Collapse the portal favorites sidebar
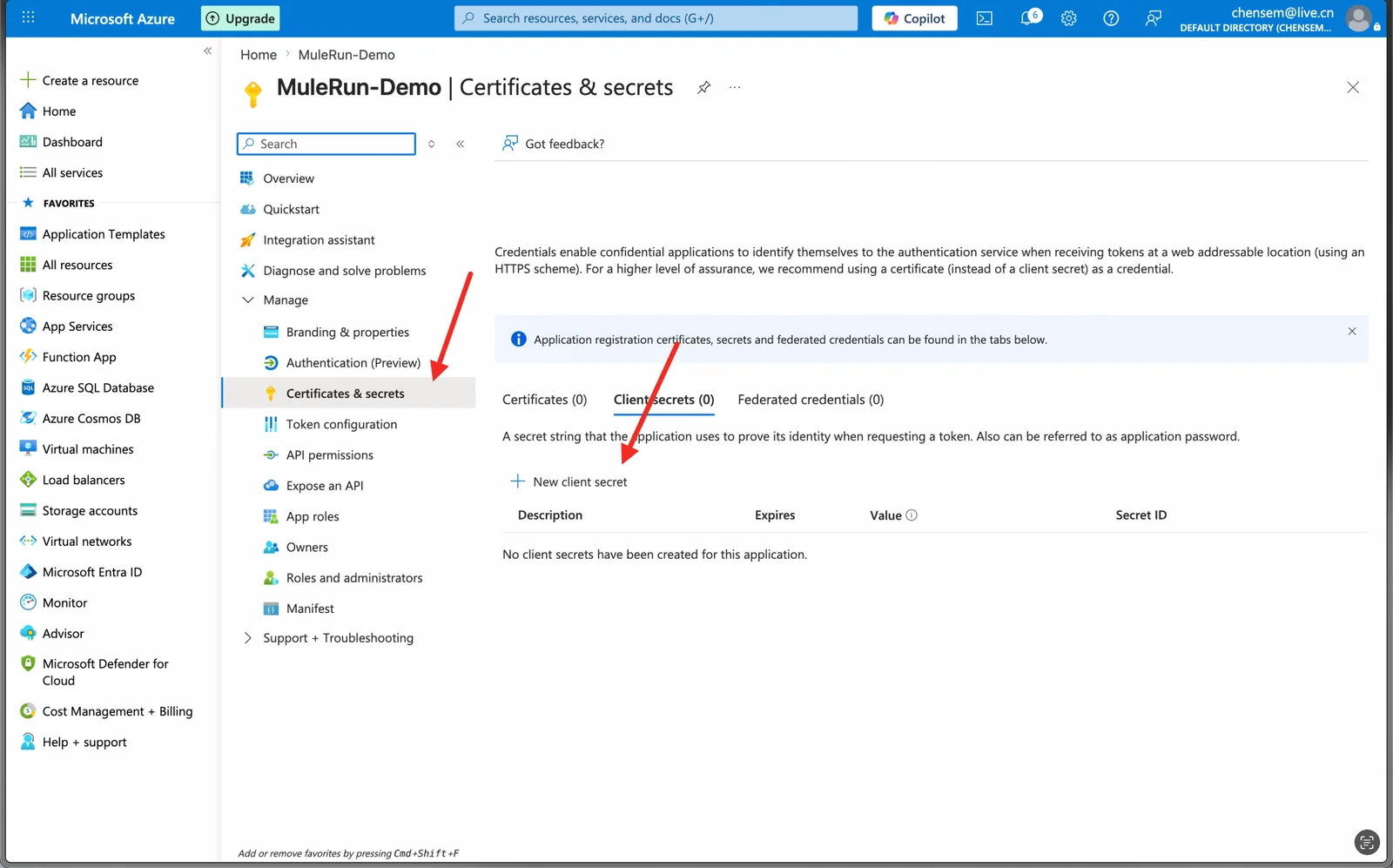Image resolution: width=1393 pixels, height=868 pixels. [x=207, y=50]
